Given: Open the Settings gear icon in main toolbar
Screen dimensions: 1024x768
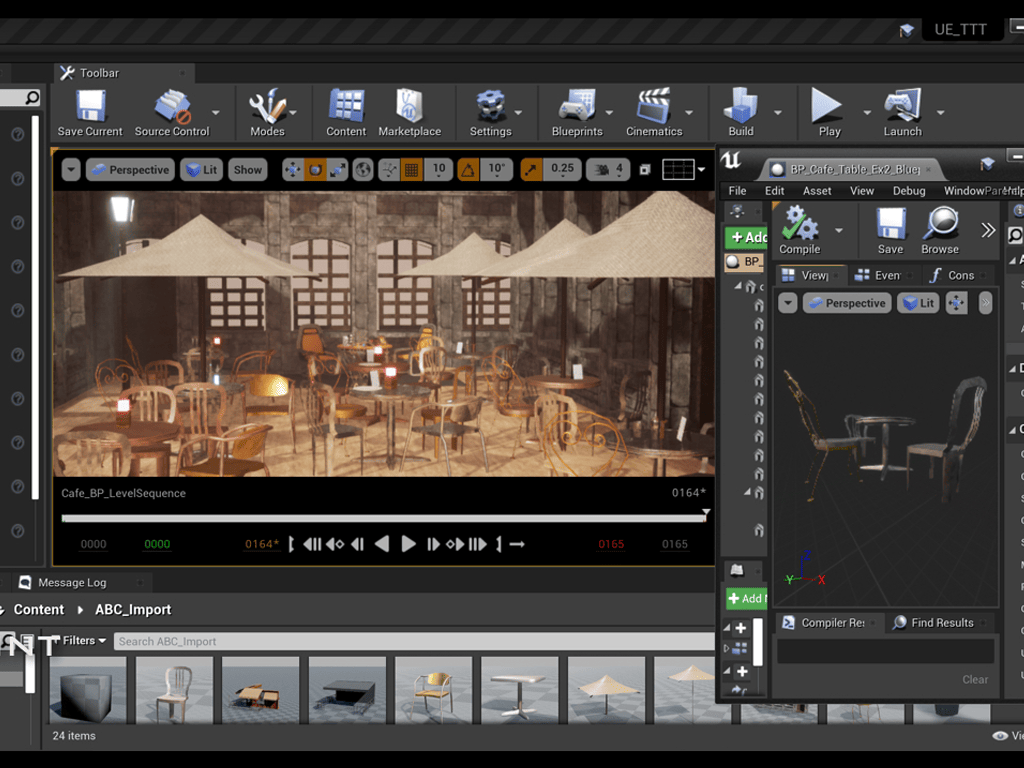Looking at the screenshot, I should pos(490,106).
